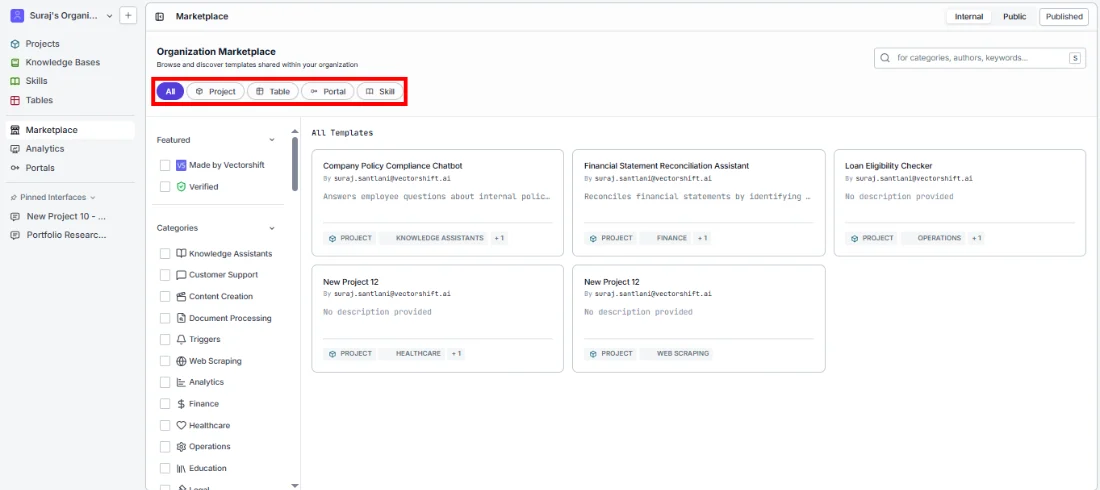The height and width of the screenshot is (490, 1100).
Task: Click the Healthcare heart icon
Action: tap(181, 425)
